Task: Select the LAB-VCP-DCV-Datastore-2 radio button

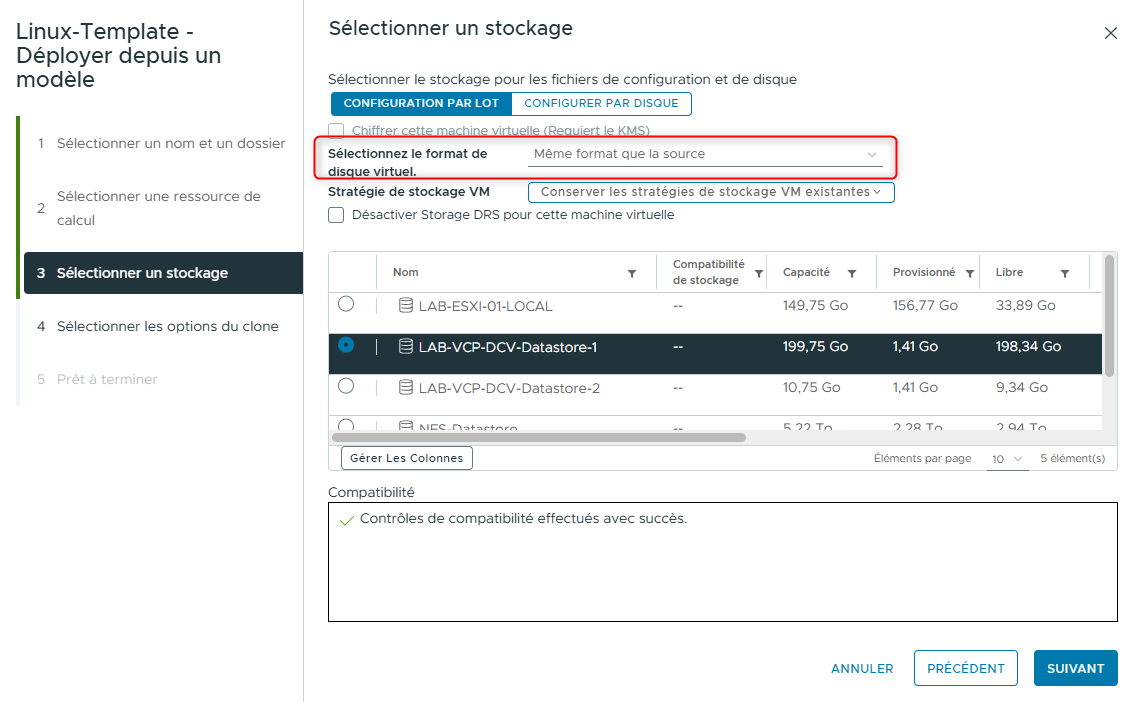Action: 344,387
